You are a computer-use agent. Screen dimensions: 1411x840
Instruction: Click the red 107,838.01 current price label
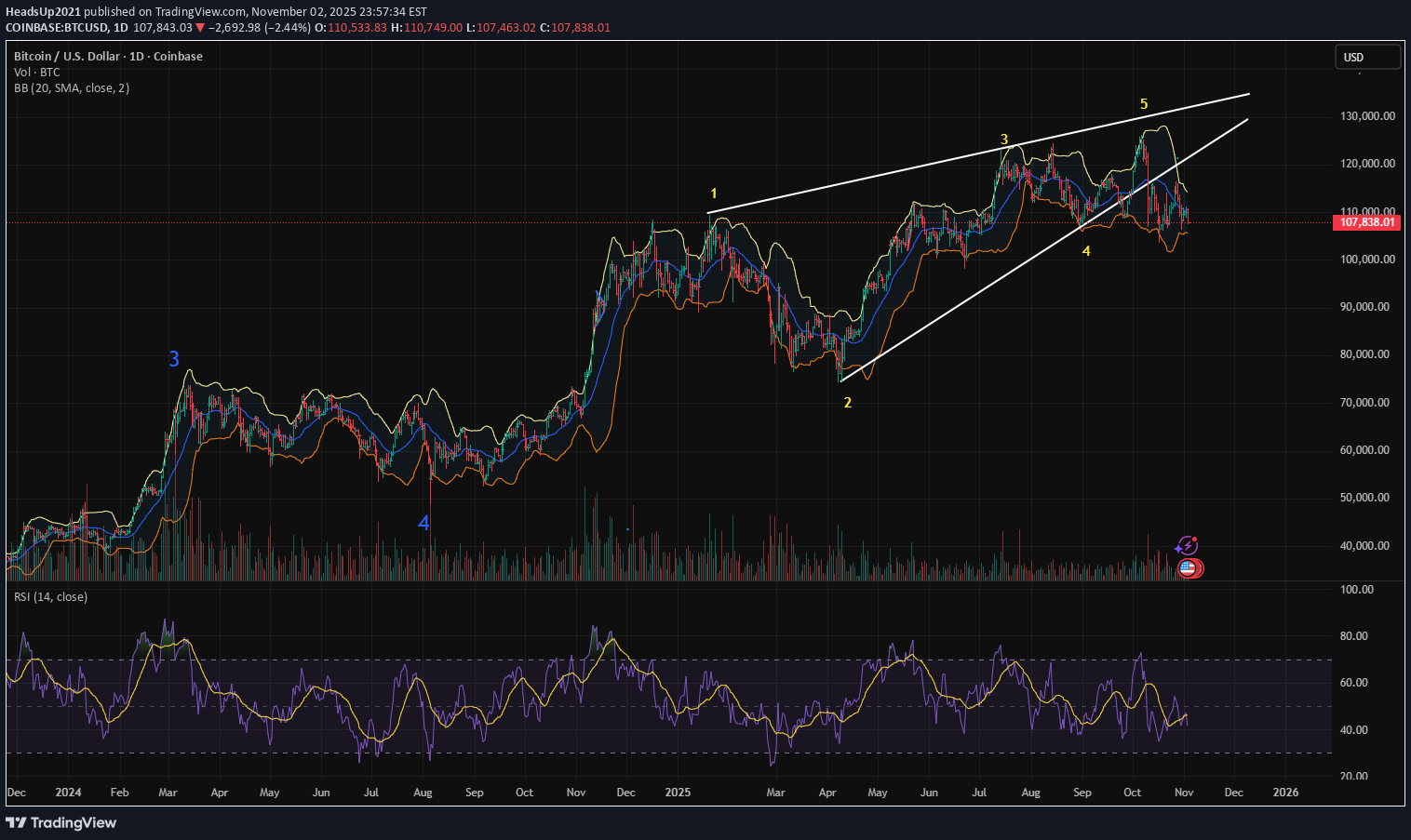pos(1367,222)
